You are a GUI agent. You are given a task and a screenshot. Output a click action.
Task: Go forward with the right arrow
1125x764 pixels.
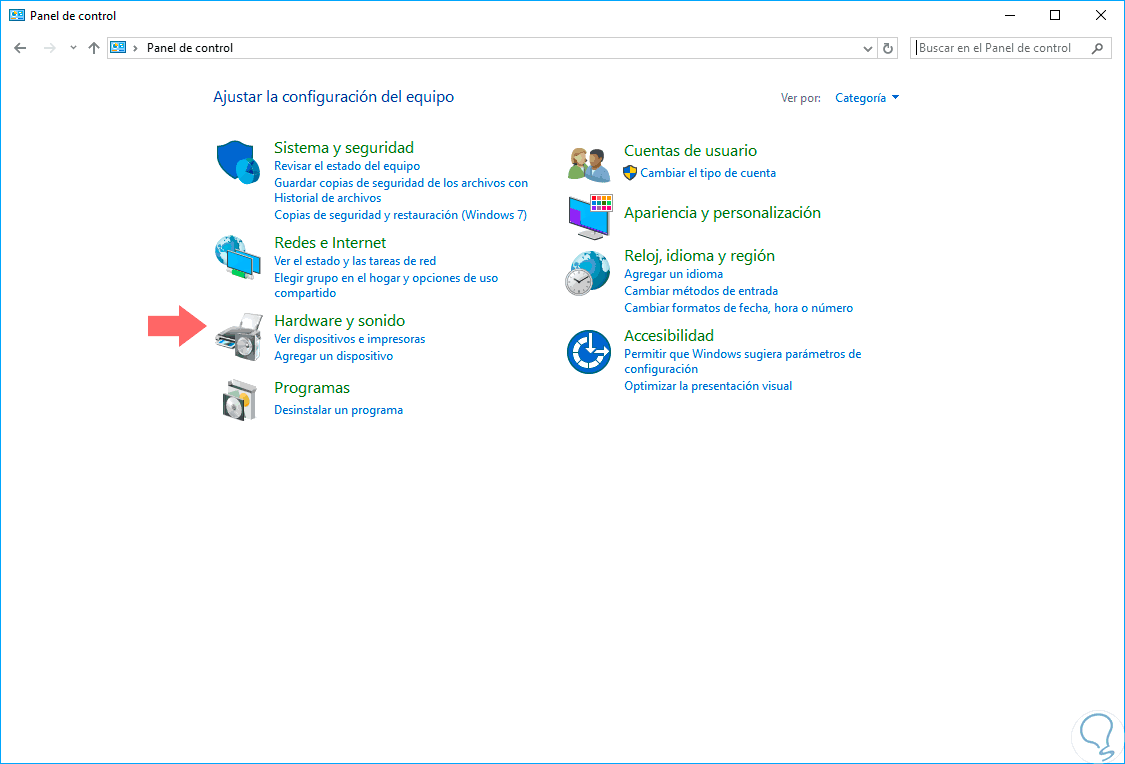(50, 48)
